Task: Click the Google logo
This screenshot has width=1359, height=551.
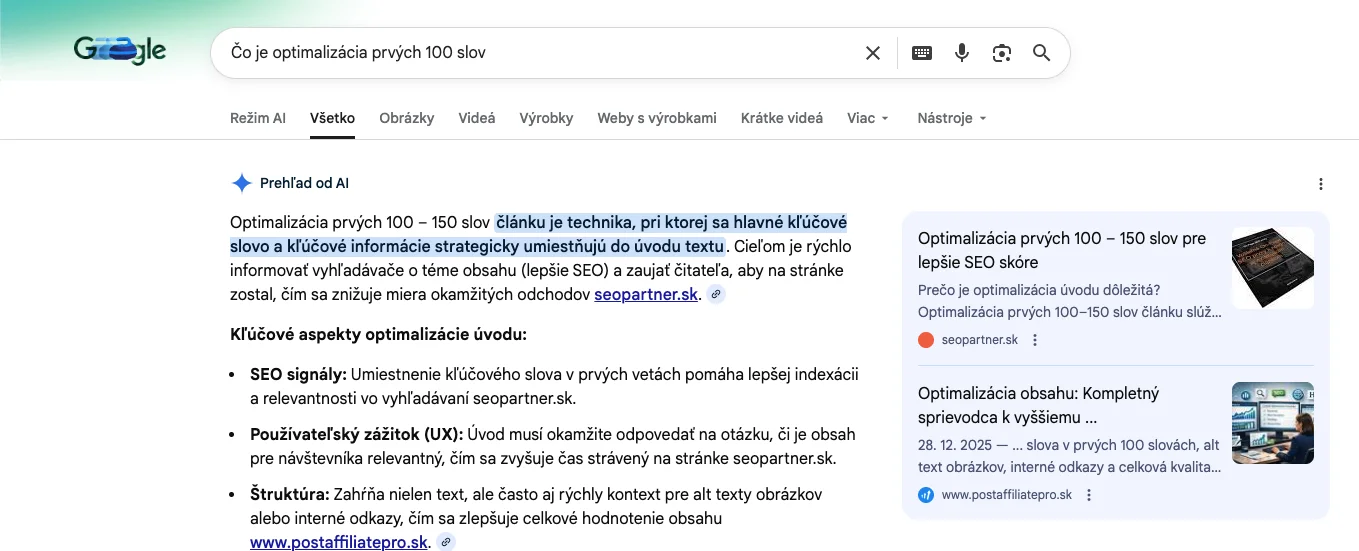Action: tap(120, 51)
